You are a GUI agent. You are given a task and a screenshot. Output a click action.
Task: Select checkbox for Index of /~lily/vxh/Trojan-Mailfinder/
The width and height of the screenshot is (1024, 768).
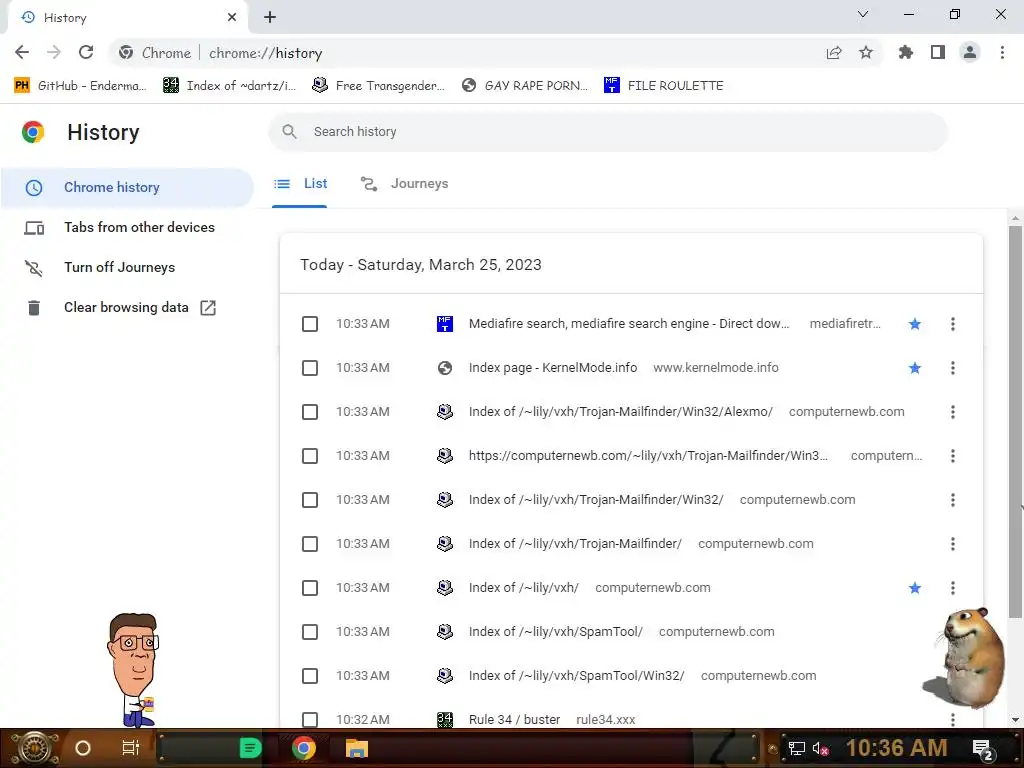coord(310,544)
